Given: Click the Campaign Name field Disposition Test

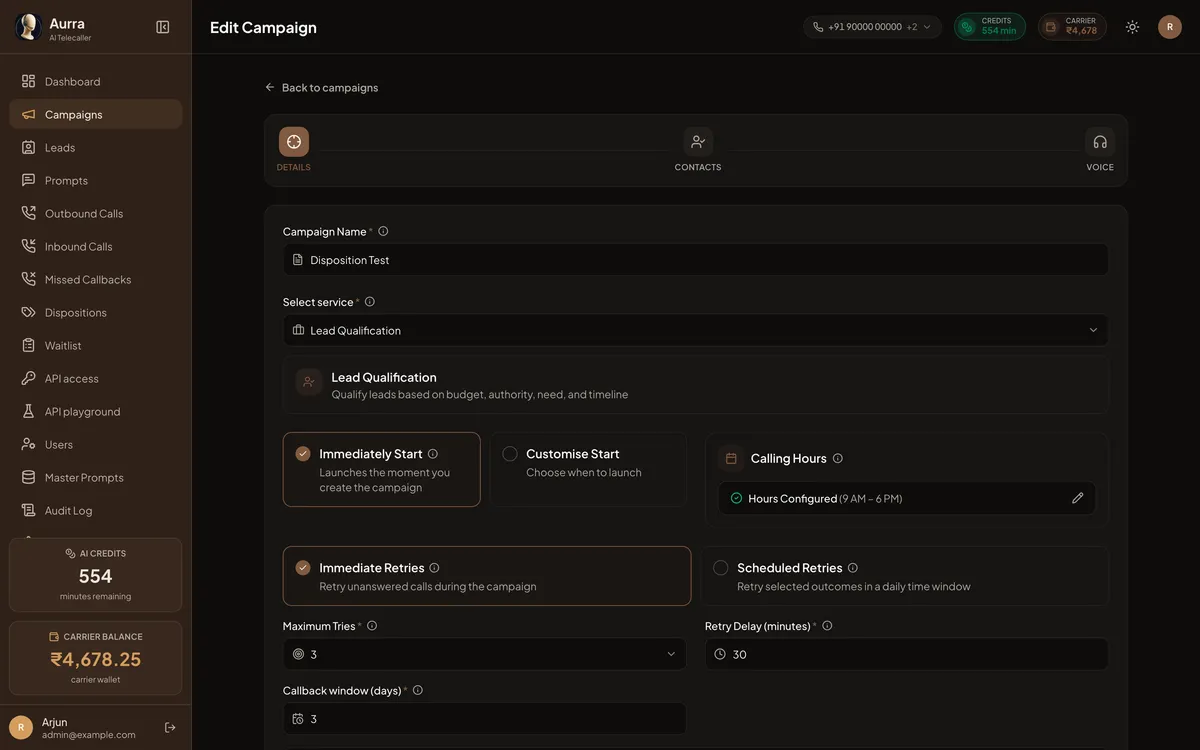Looking at the screenshot, I should pyautogui.click(x=696, y=260).
